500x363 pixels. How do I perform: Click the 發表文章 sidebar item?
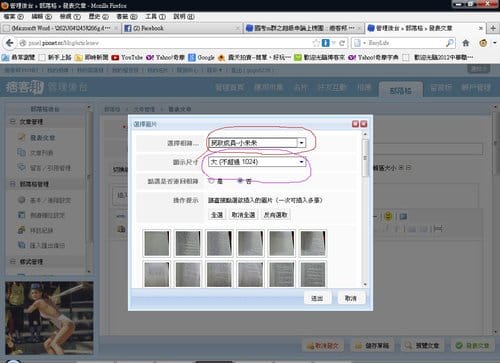click(43, 137)
